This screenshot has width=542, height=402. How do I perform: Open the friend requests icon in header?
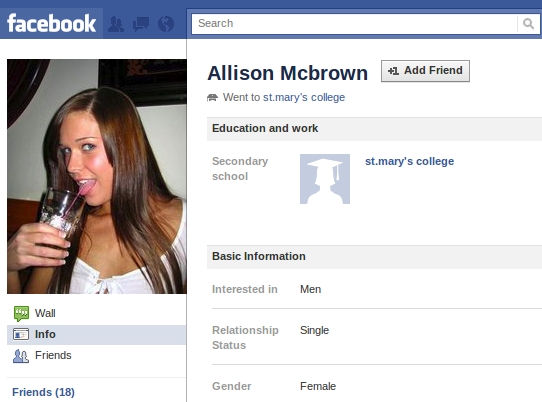(116, 24)
